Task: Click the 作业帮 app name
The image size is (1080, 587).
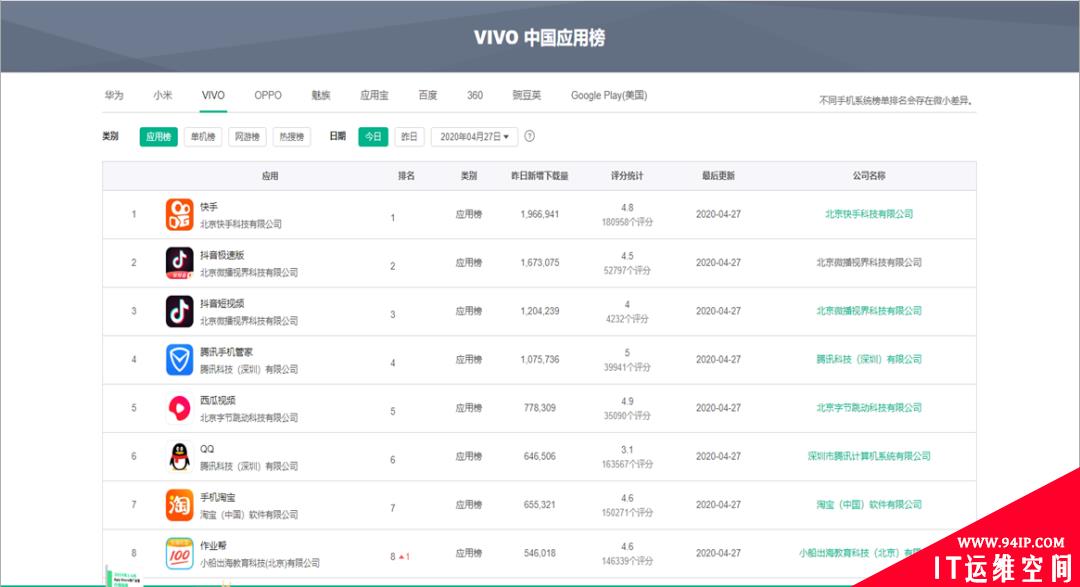Action: 213,545
